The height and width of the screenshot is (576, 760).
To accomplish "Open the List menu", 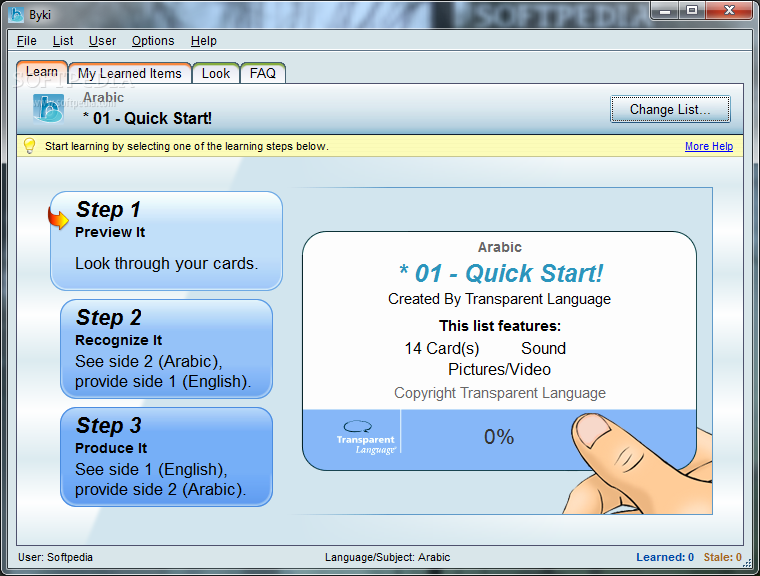I will (x=63, y=41).
